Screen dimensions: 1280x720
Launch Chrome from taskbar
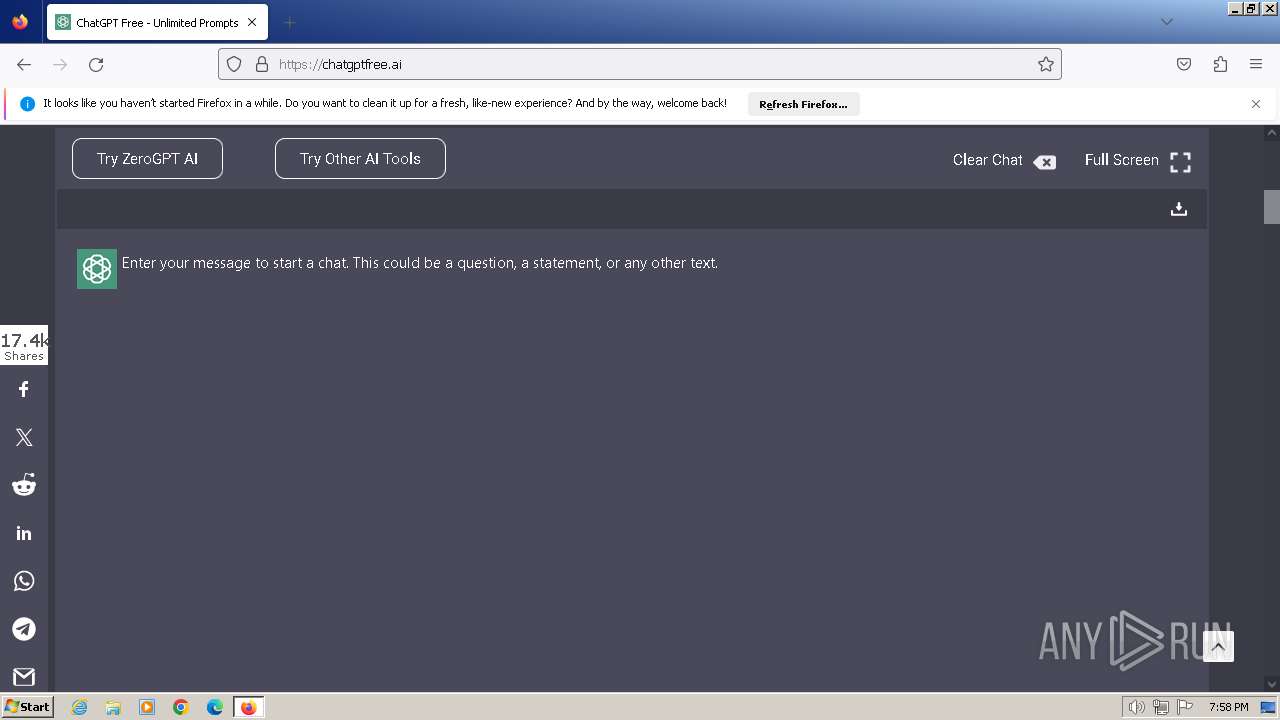181,707
